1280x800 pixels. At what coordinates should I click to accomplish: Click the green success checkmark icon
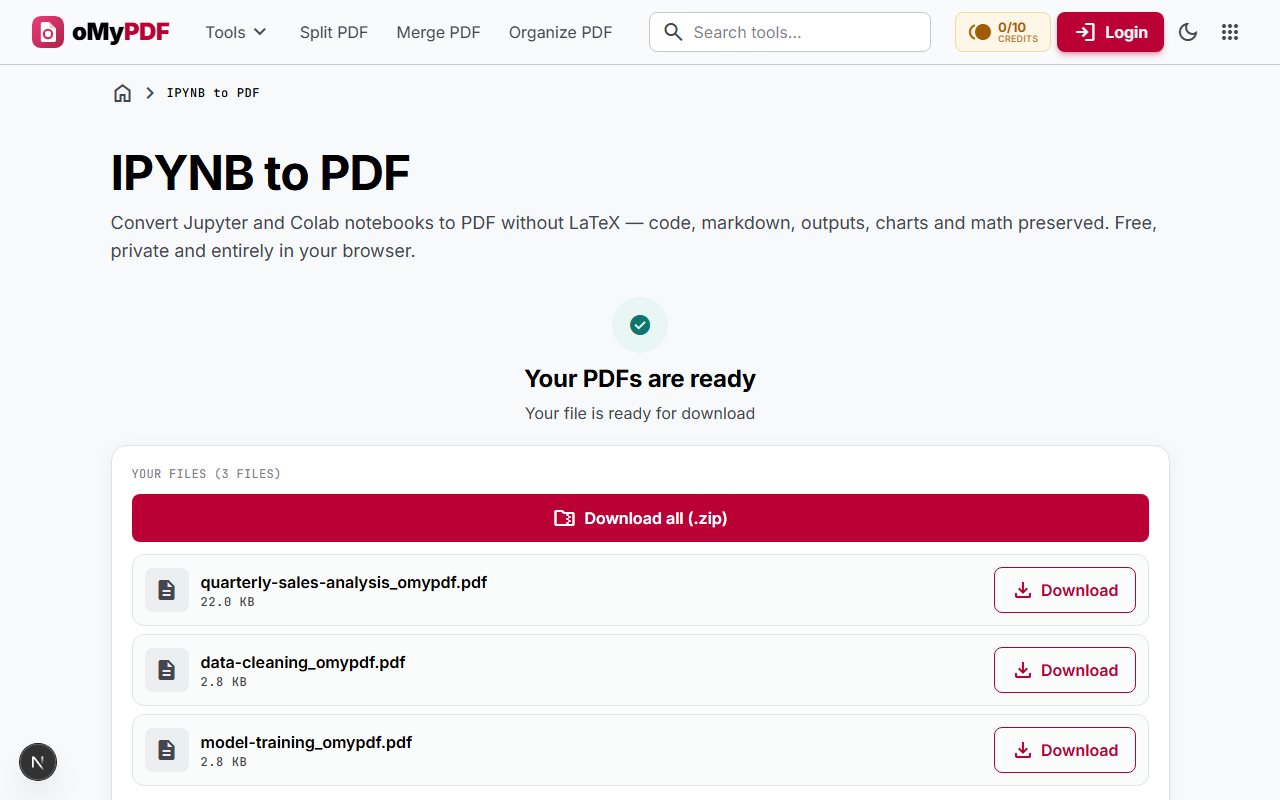(640, 325)
